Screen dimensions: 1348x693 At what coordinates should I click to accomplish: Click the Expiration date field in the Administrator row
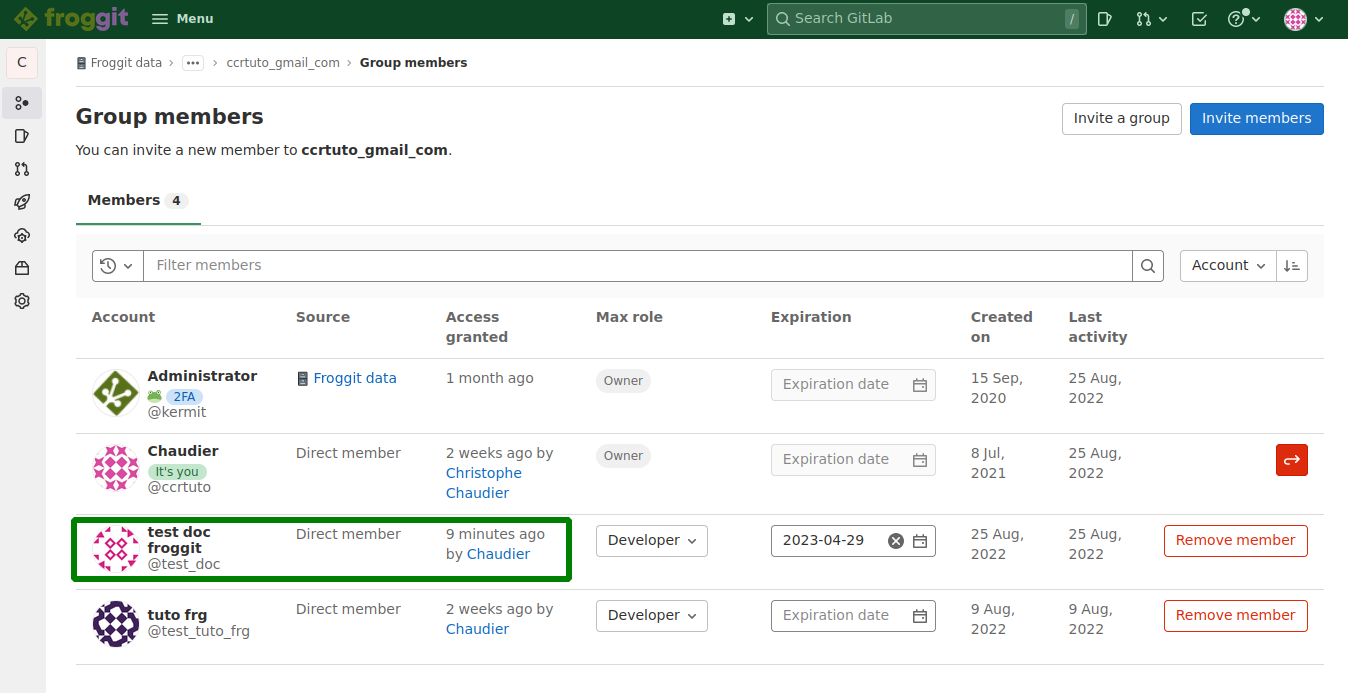(853, 385)
